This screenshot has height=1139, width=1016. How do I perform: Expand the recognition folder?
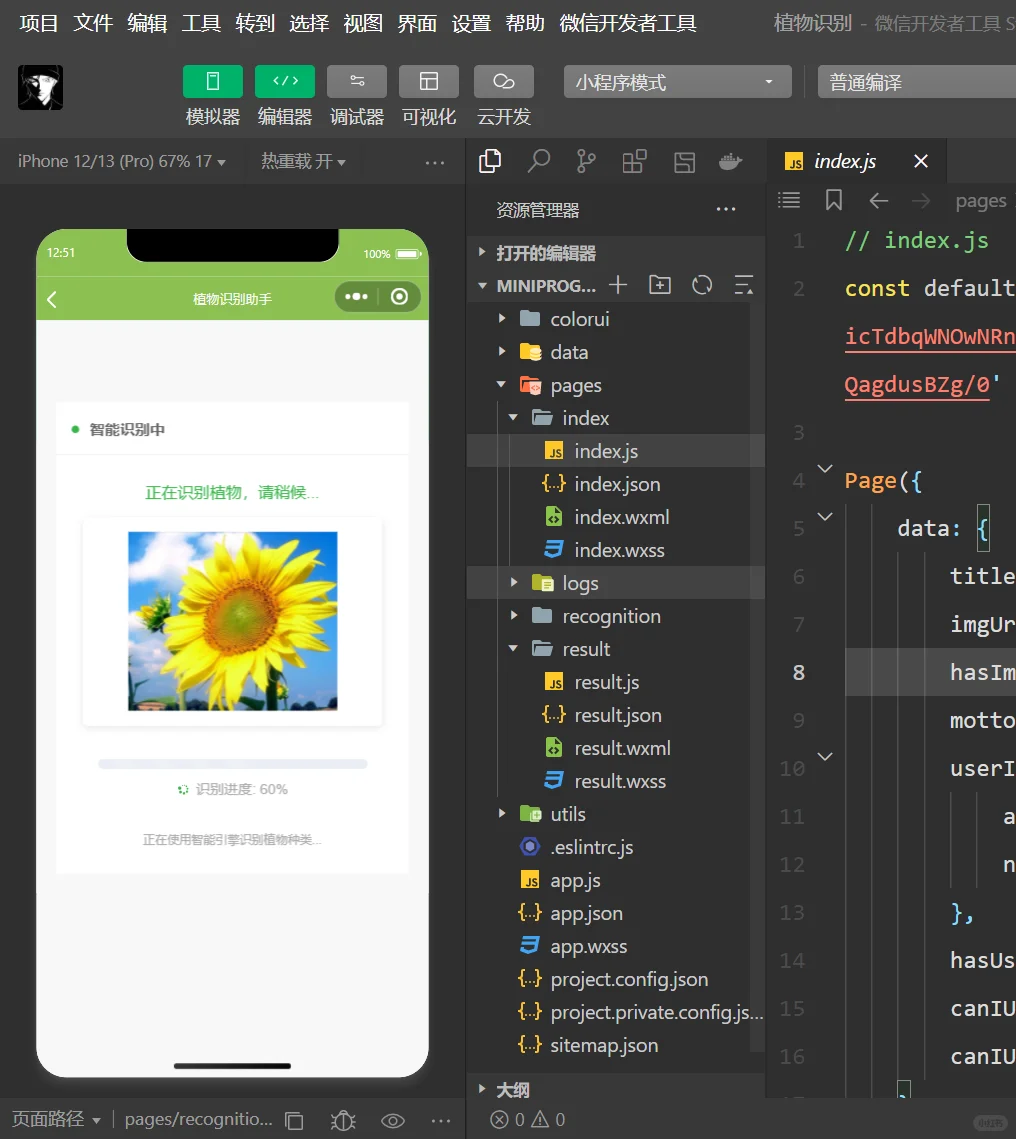click(616, 616)
